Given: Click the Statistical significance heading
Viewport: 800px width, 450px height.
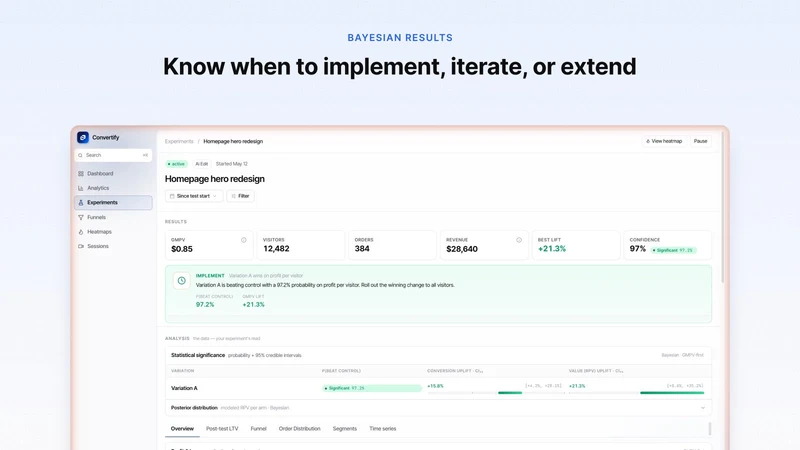Looking at the screenshot, I should (x=198, y=355).
